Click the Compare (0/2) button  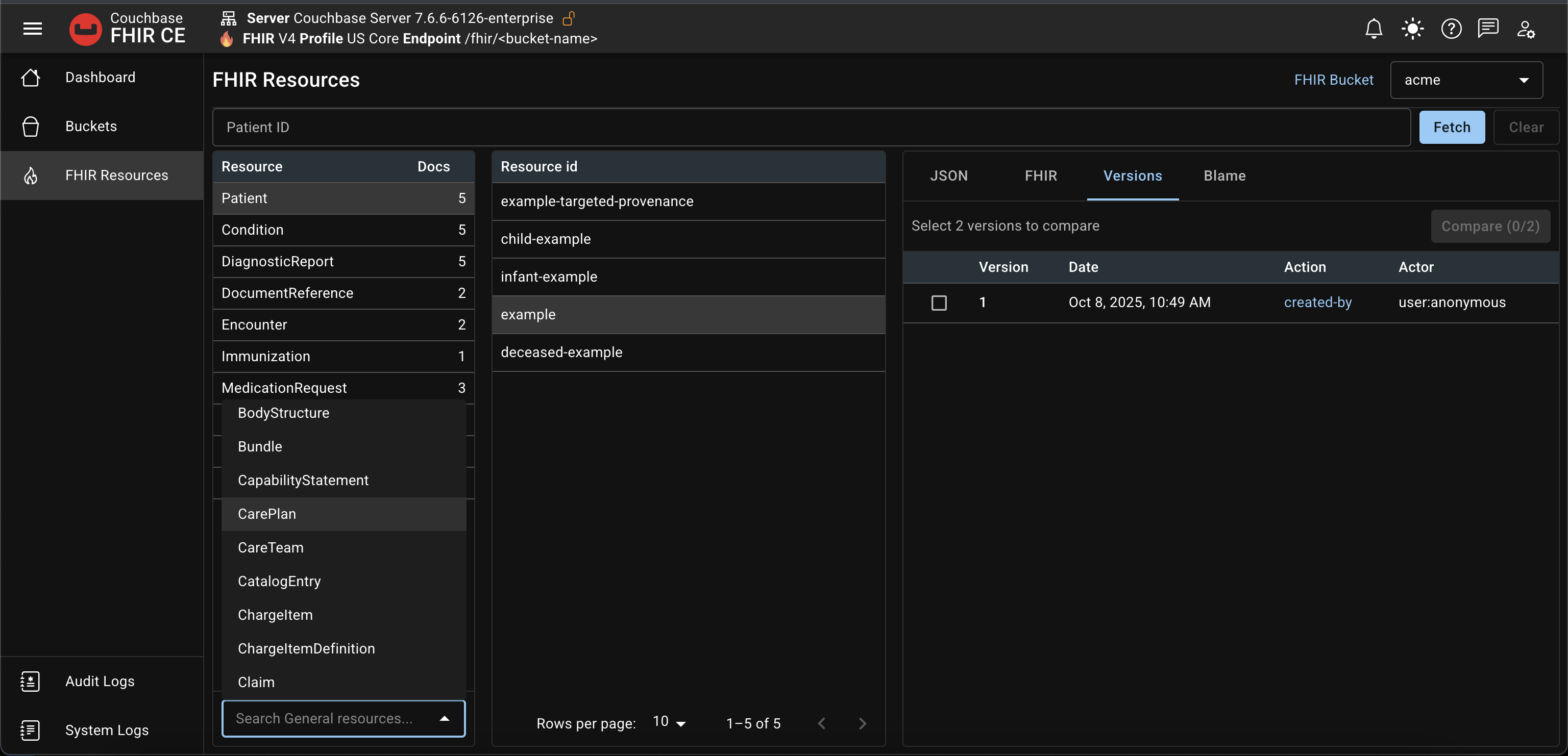[x=1491, y=225]
